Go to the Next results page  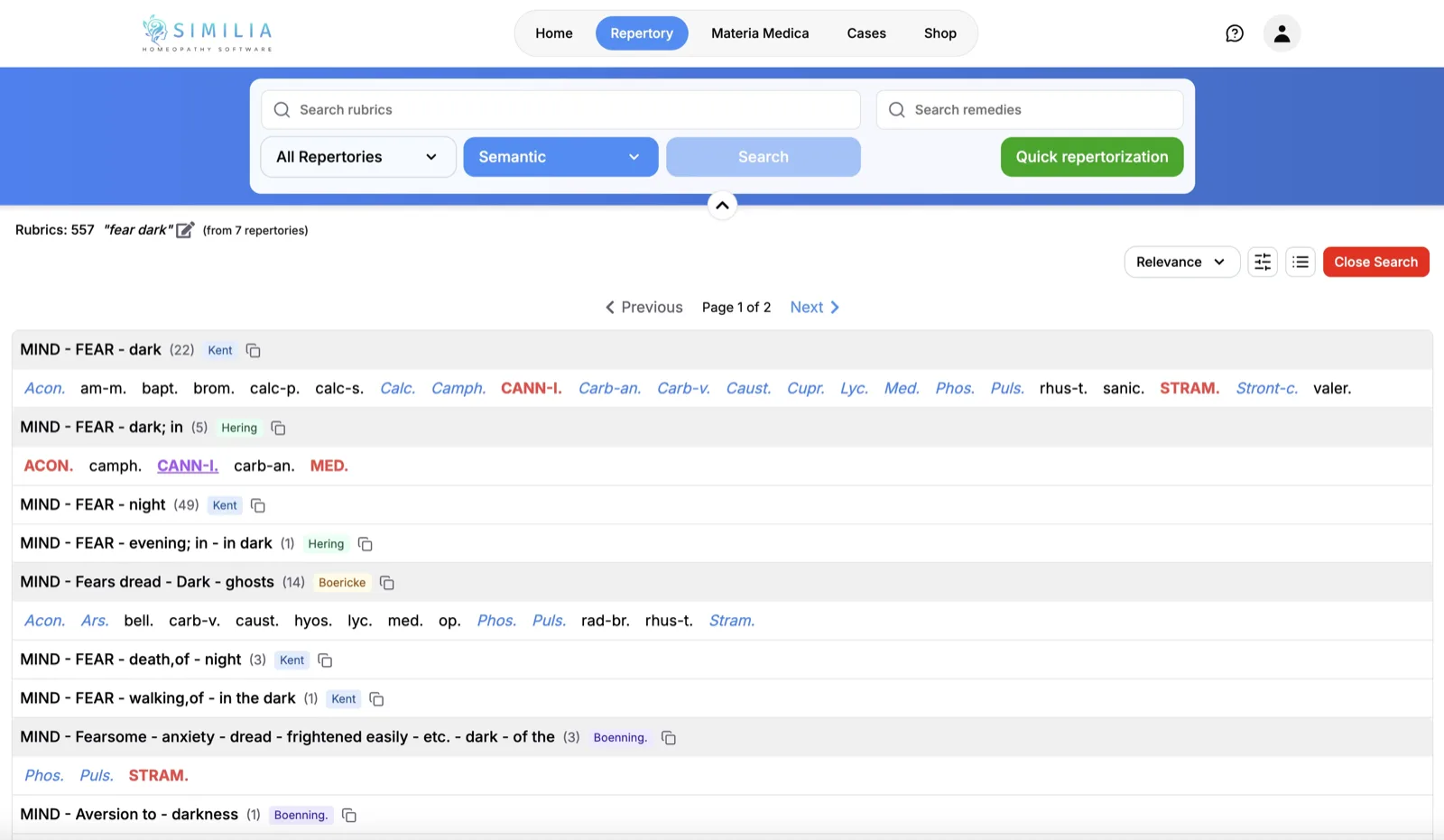[x=812, y=307]
